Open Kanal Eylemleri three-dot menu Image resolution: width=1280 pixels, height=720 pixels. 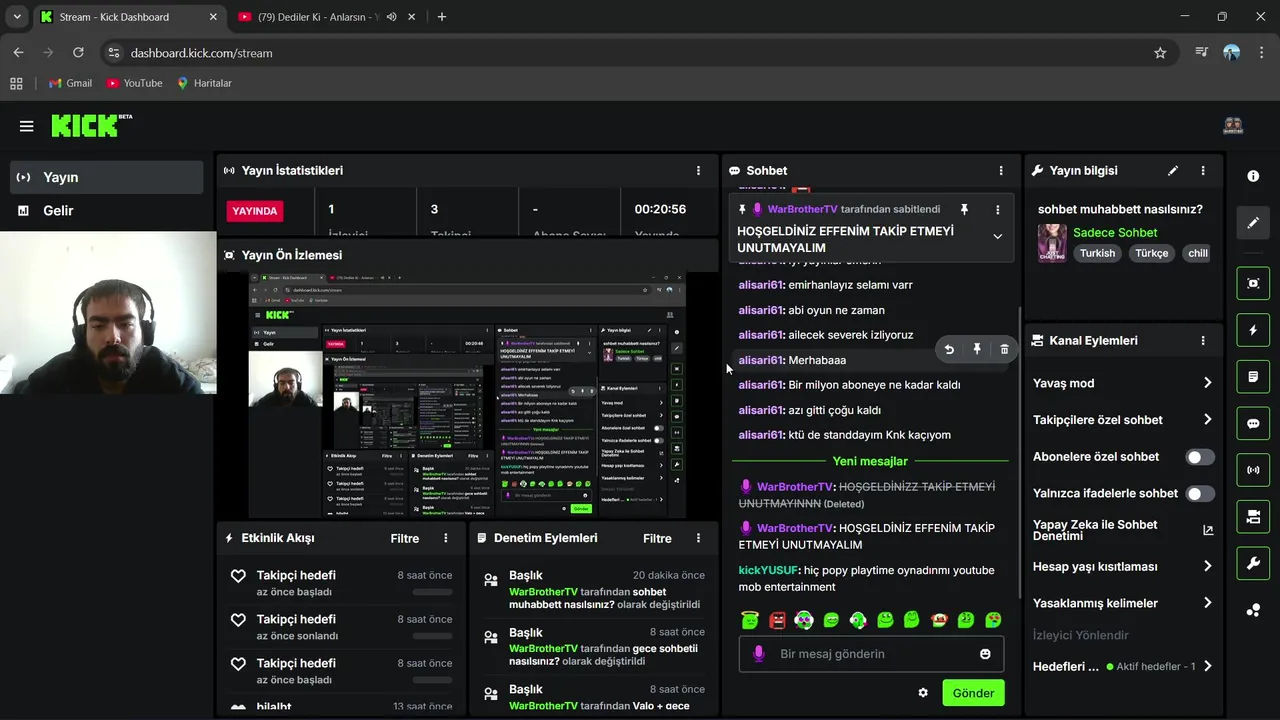tap(1203, 341)
